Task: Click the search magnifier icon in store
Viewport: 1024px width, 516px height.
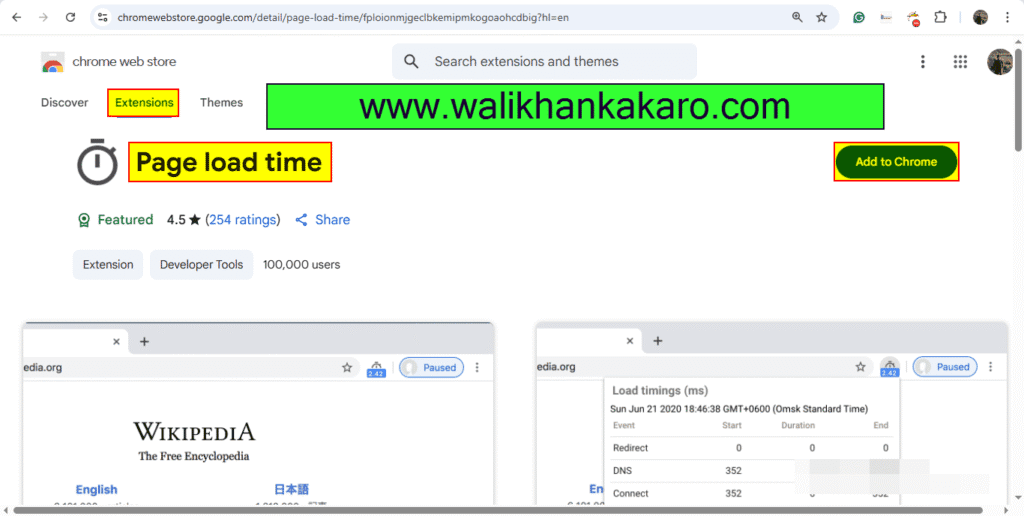Action: [x=411, y=61]
